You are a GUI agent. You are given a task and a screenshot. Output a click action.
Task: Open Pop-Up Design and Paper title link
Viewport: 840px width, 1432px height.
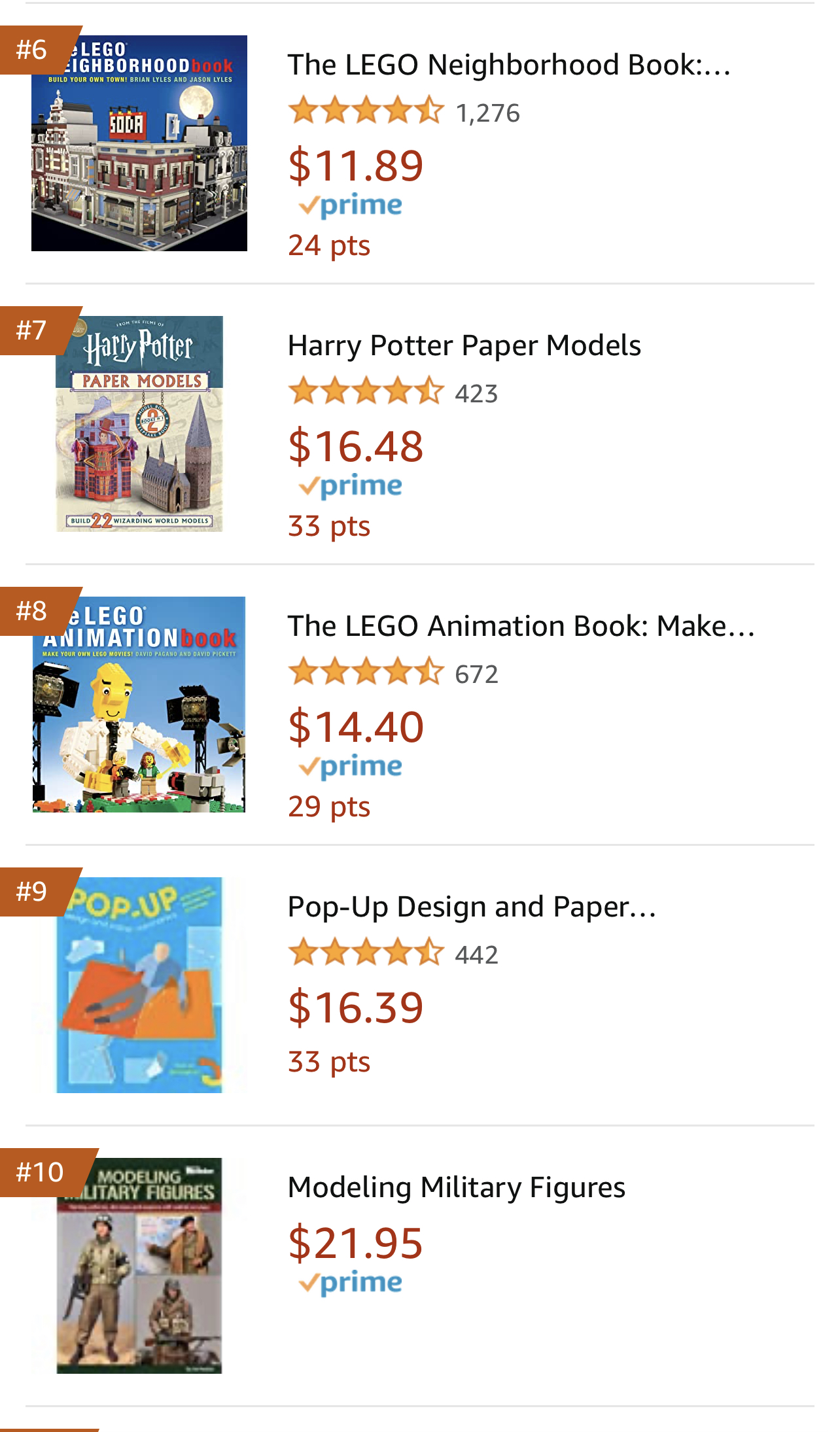point(472,907)
